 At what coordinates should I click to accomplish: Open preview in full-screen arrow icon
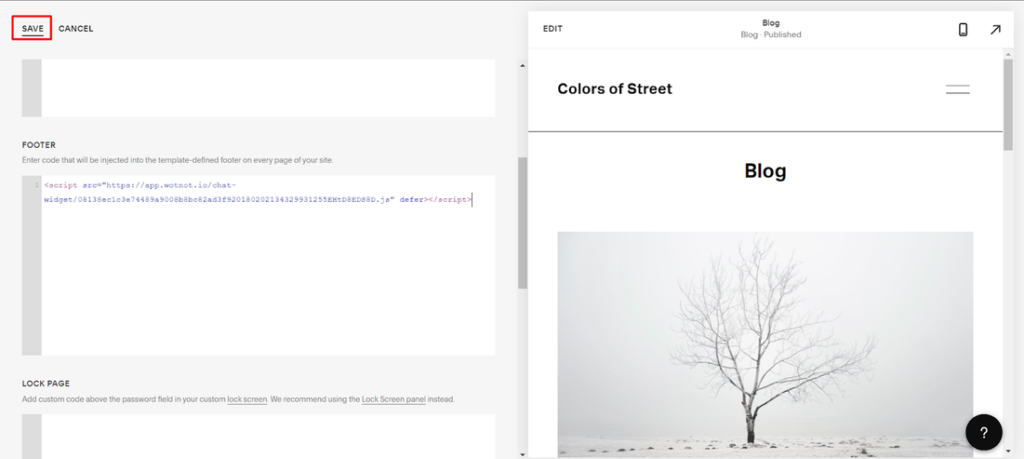coord(995,29)
